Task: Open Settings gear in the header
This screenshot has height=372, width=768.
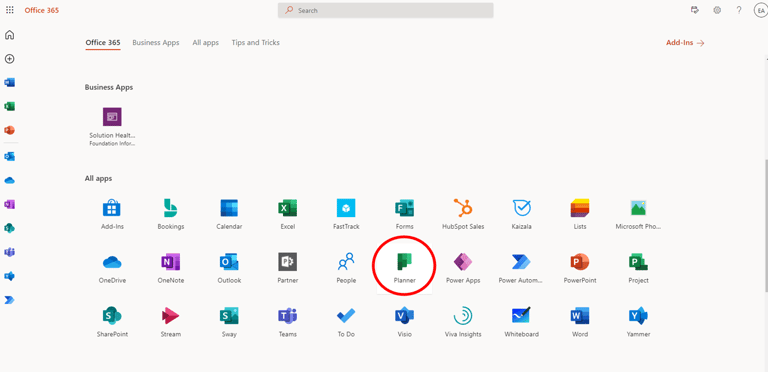Action: [x=717, y=10]
